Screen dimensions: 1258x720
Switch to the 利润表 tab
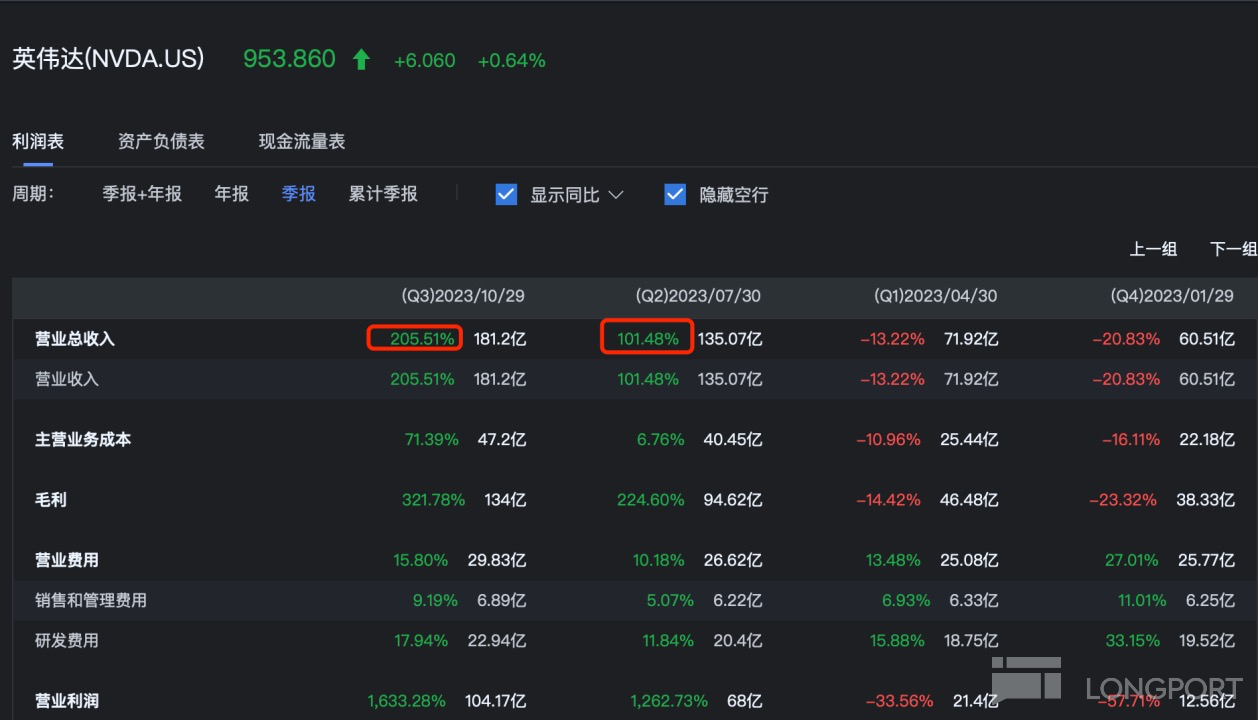(38, 141)
